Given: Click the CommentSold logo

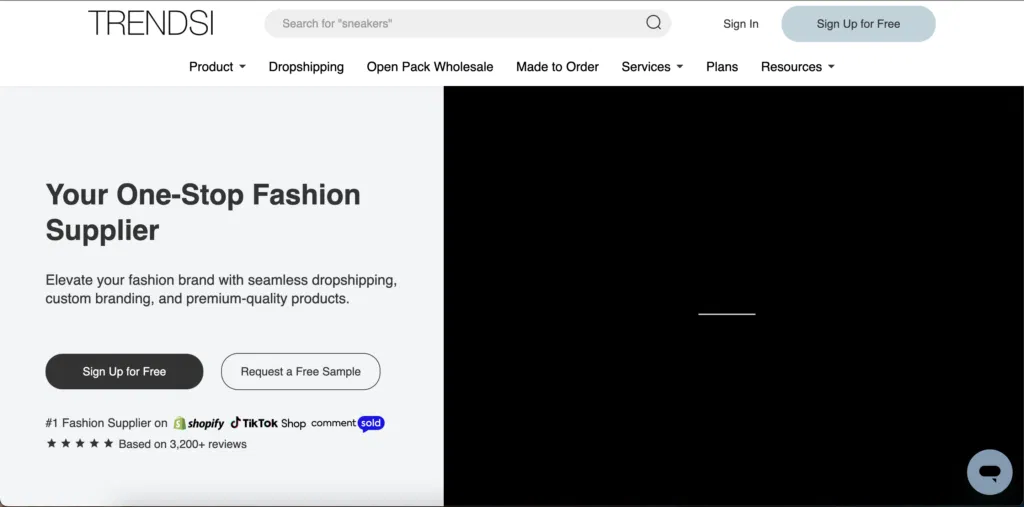Looking at the screenshot, I should (347, 423).
